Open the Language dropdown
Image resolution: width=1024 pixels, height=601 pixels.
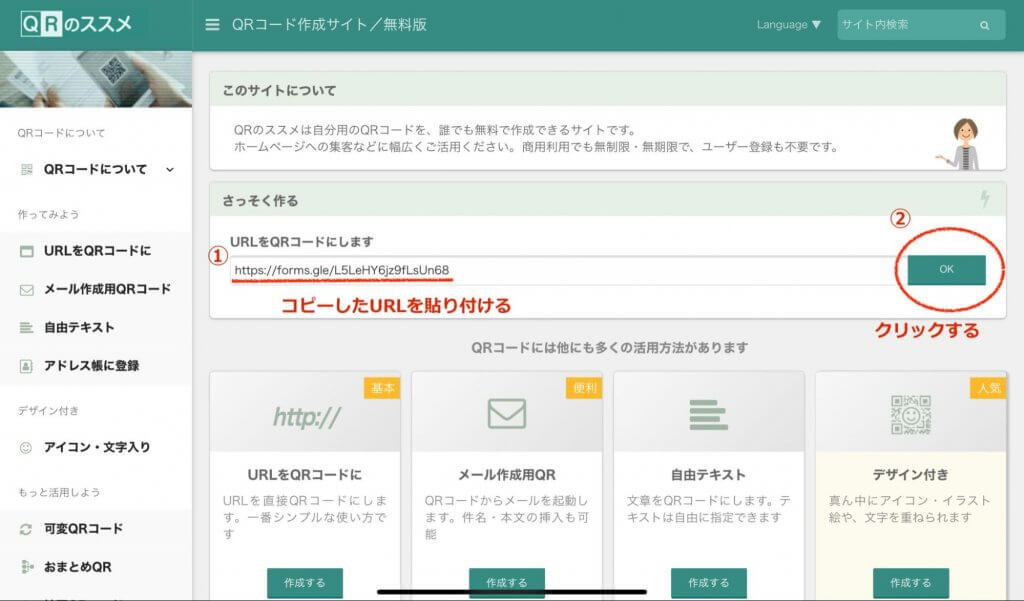coord(789,25)
